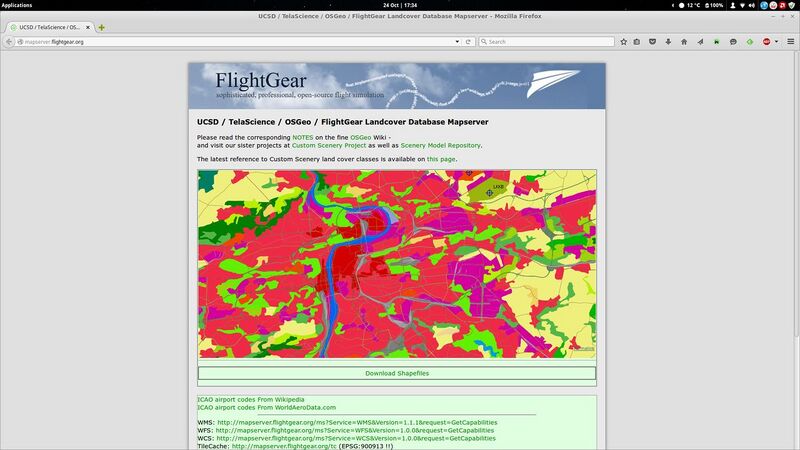Open the network status panel icon
This screenshot has width=800, height=450.
click(742, 5)
